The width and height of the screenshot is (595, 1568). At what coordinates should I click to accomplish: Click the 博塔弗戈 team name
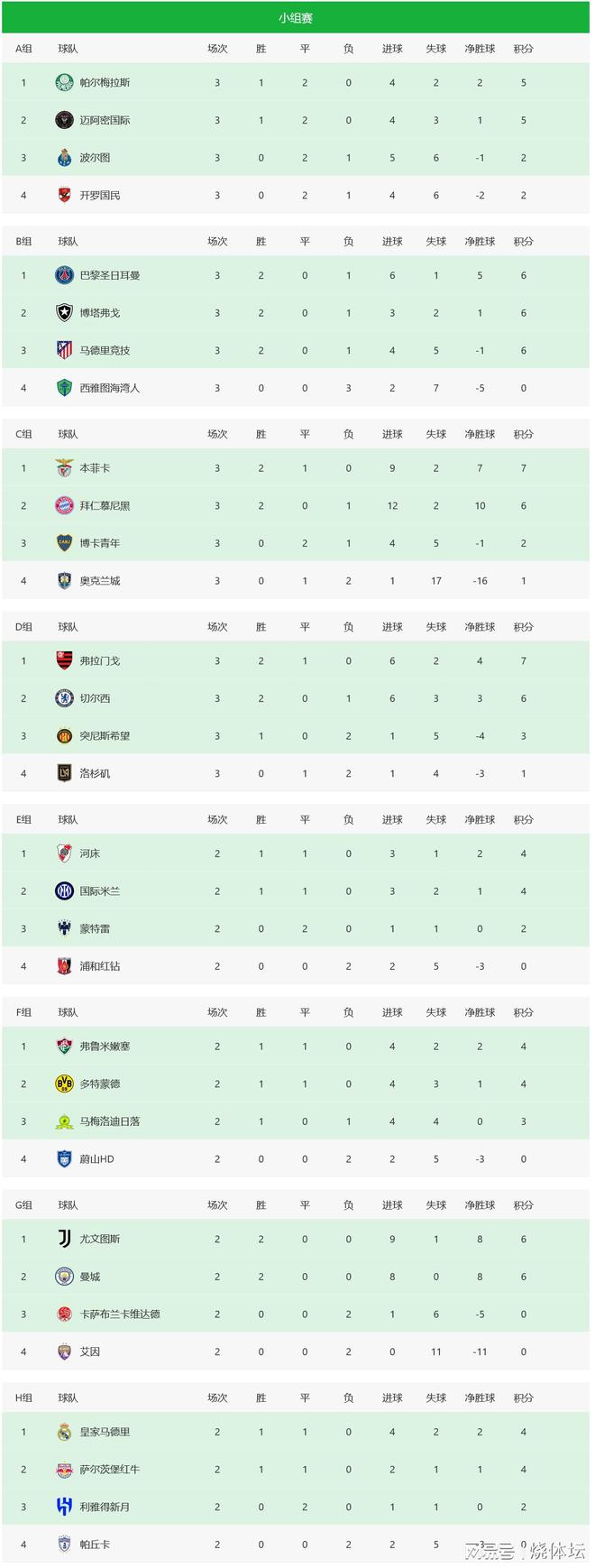[99, 313]
